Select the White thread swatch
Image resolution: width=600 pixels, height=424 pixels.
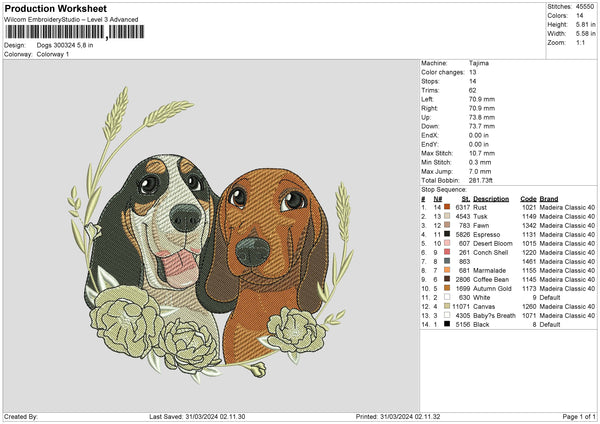point(447,297)
